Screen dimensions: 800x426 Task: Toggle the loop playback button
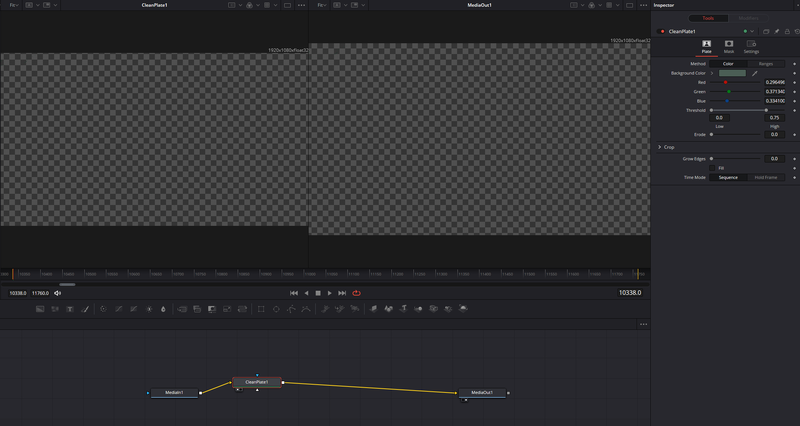click(x=355, y=293)
